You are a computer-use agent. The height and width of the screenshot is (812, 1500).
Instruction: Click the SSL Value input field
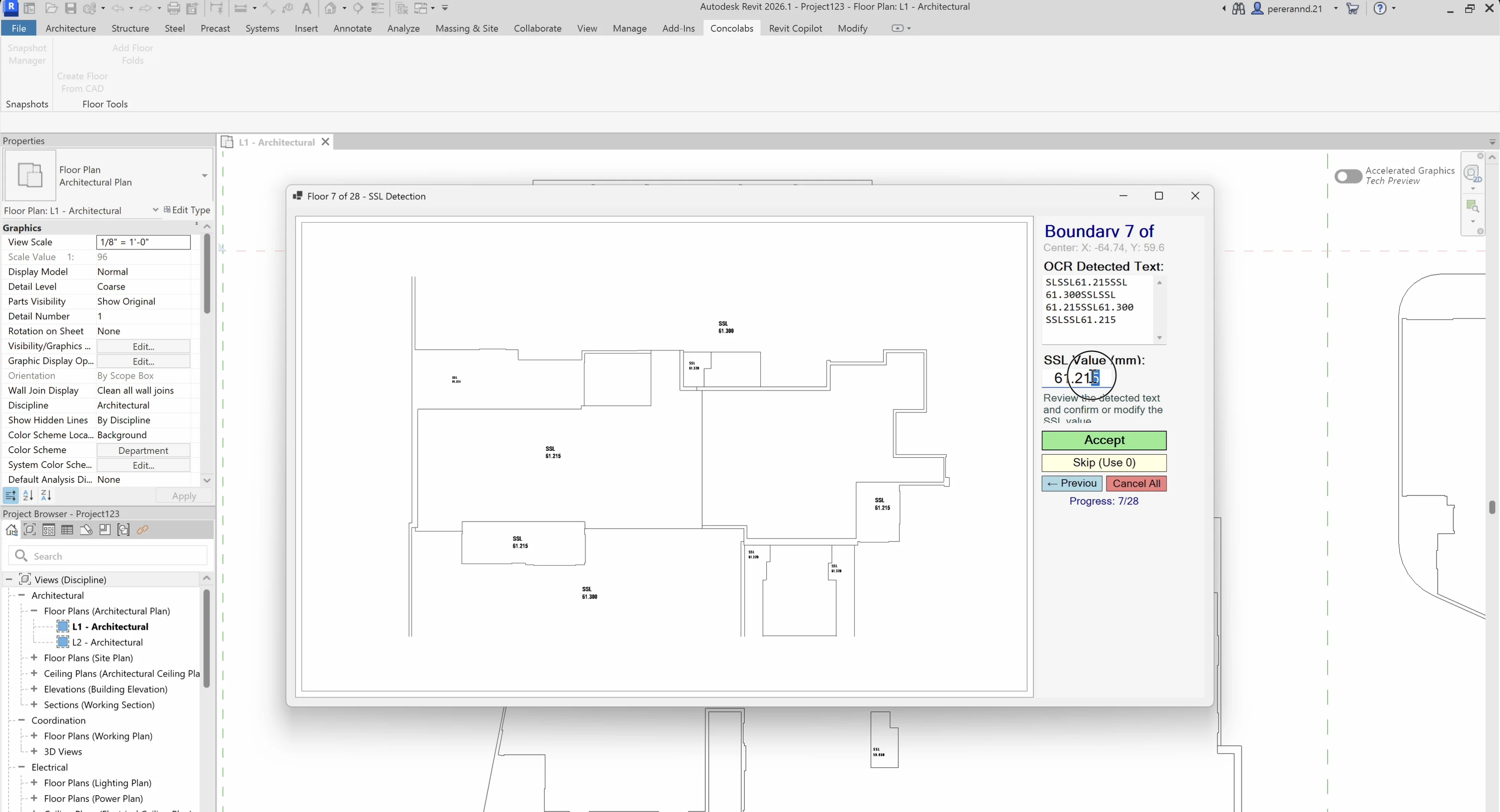(1077, 378)
